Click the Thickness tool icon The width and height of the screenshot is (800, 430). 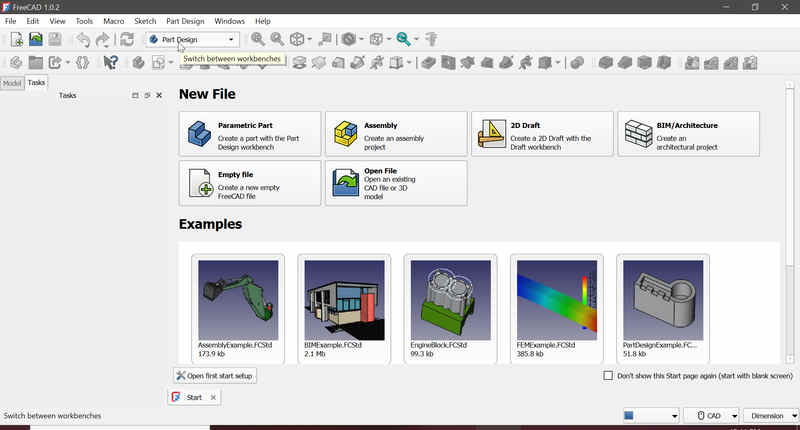[x=664, y=63]
